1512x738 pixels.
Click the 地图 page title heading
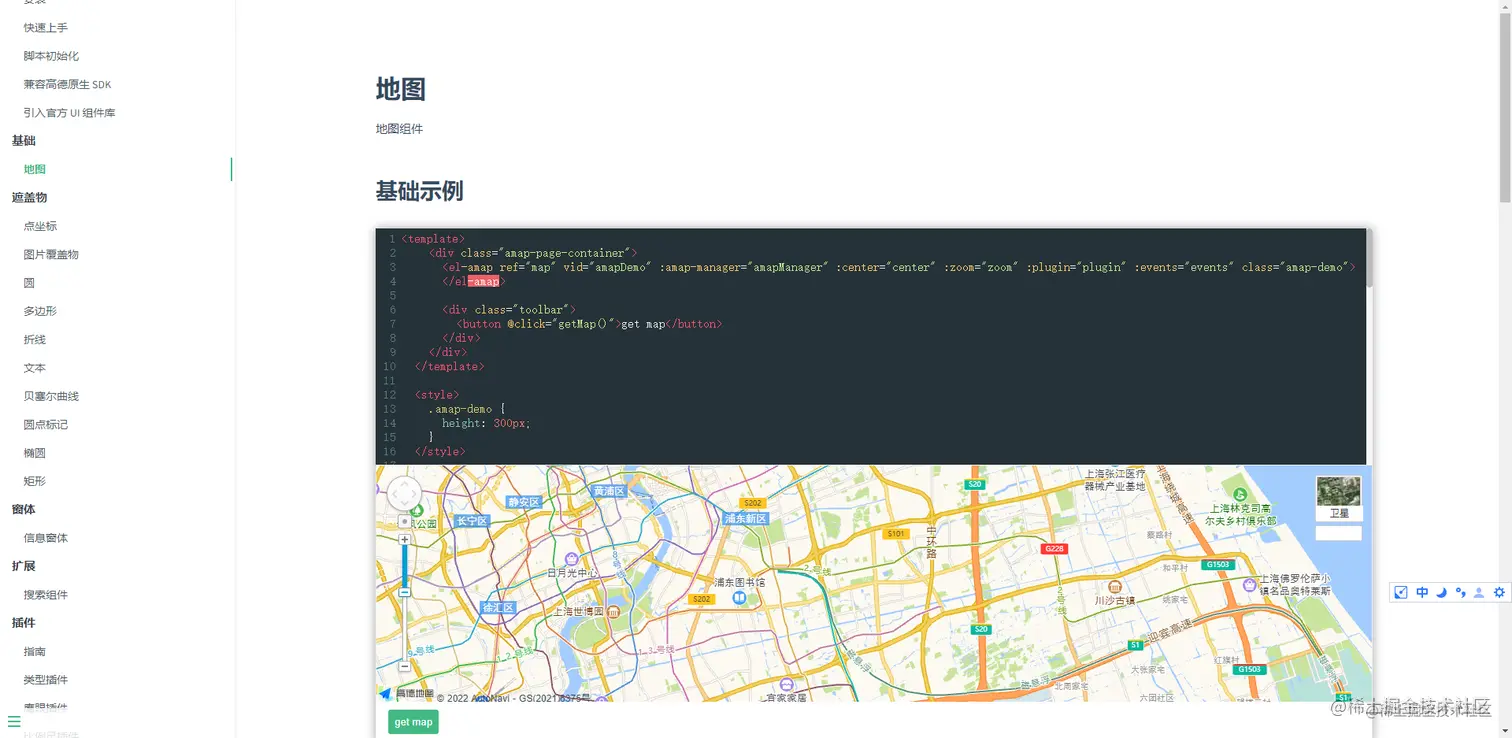point(401,89)
